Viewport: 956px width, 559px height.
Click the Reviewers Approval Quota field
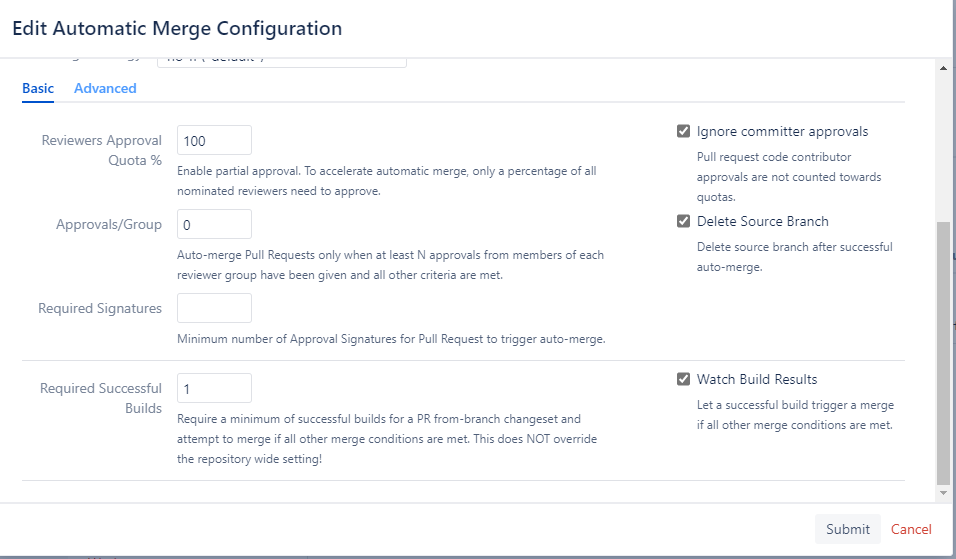pos(214,140)
